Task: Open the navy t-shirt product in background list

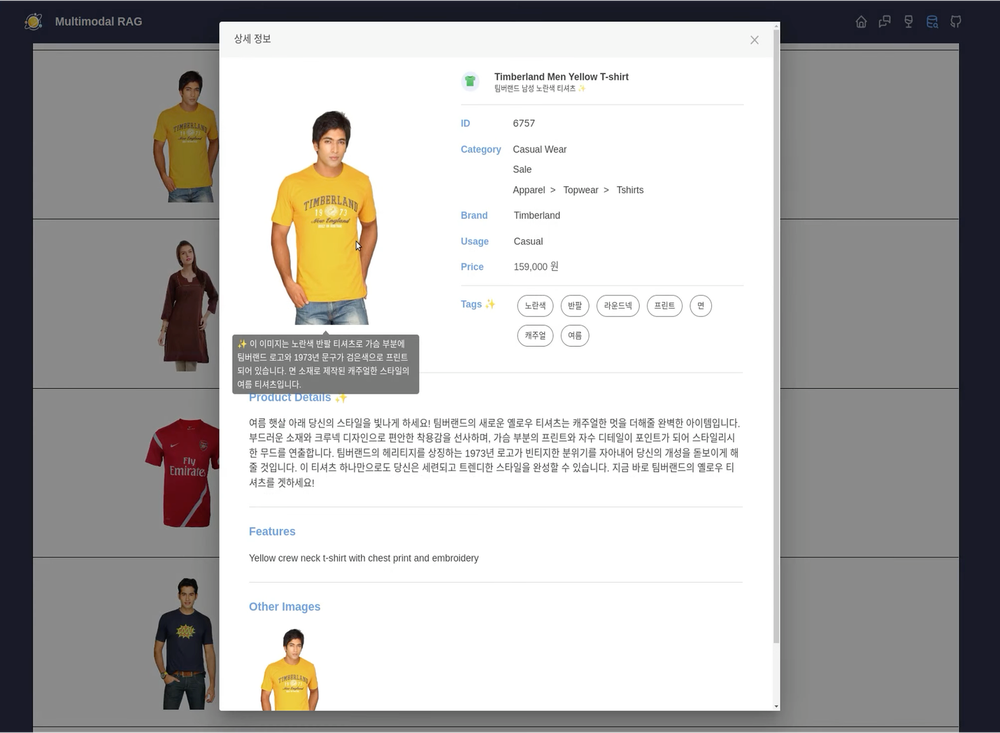Action: click(x=186, y=644)
